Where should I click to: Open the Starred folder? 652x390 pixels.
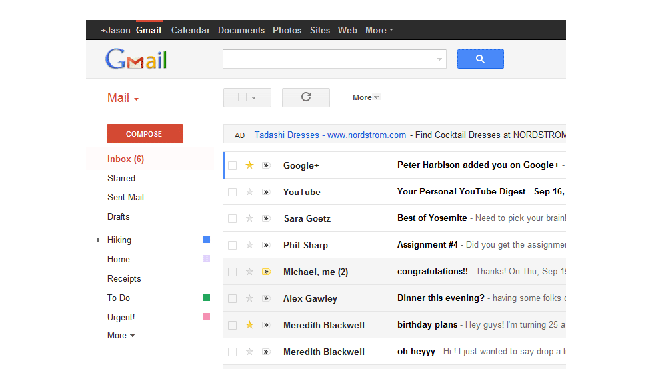tap(121, 178)
